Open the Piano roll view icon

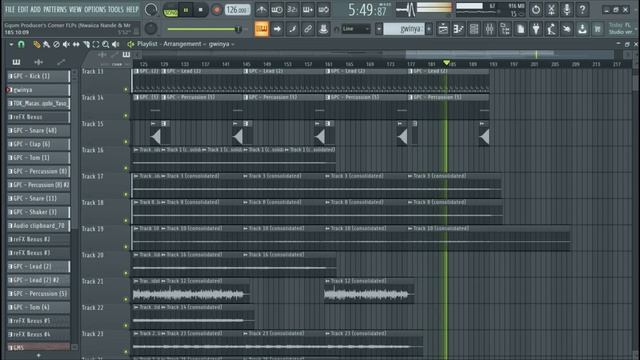[458, 29]
